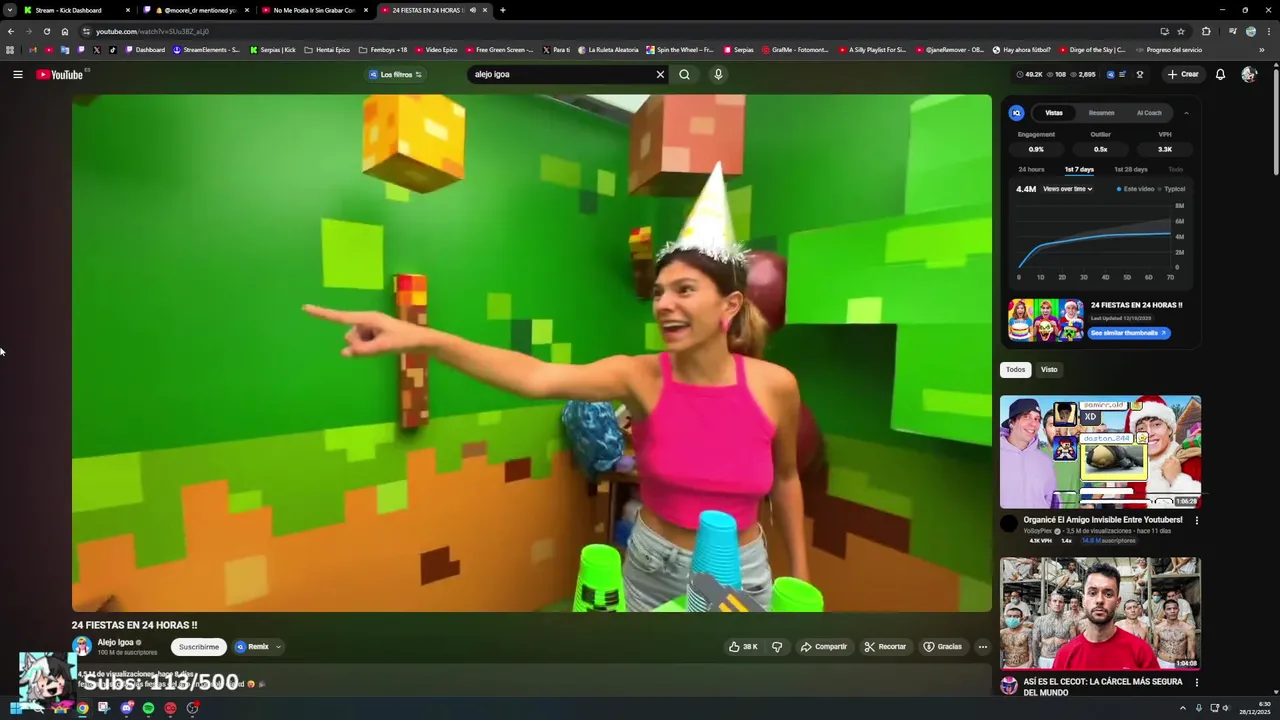The image size is (1280, 720).
Task: Toggle the Typical chart legend
Action: coord(1171,189)
